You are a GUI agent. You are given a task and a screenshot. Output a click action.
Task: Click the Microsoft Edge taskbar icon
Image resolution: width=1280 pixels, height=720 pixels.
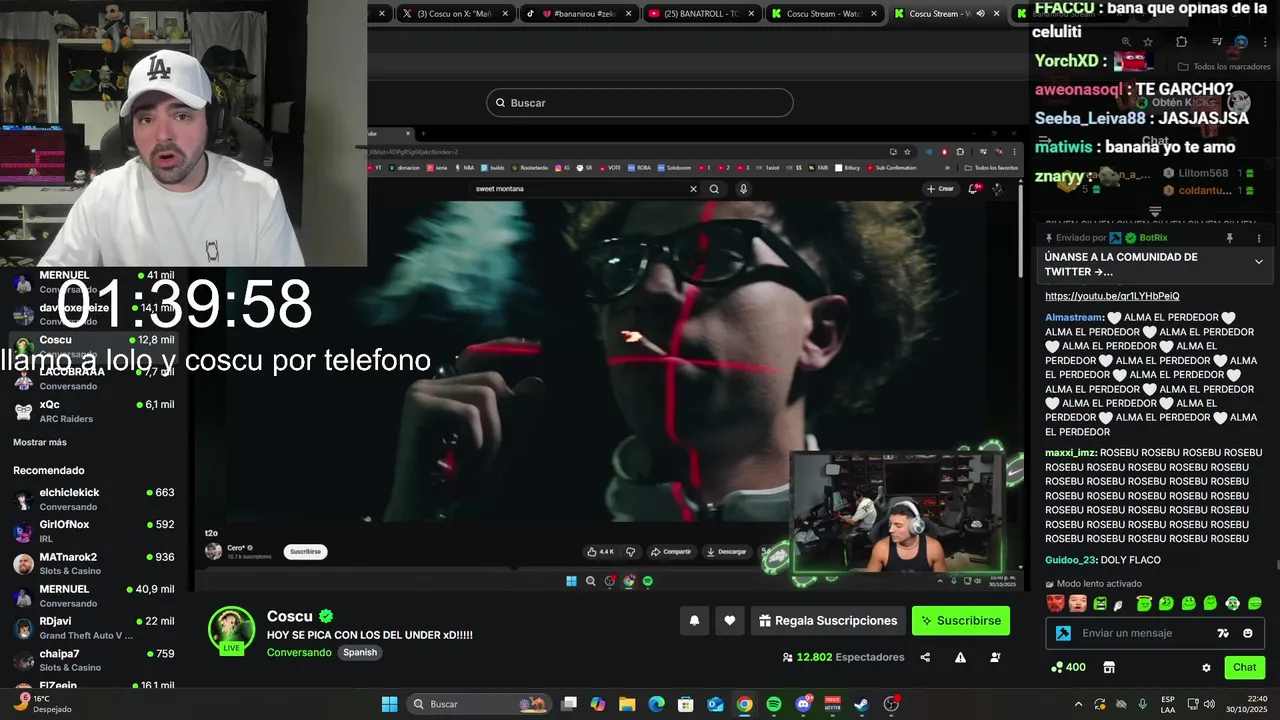[656, 704]
